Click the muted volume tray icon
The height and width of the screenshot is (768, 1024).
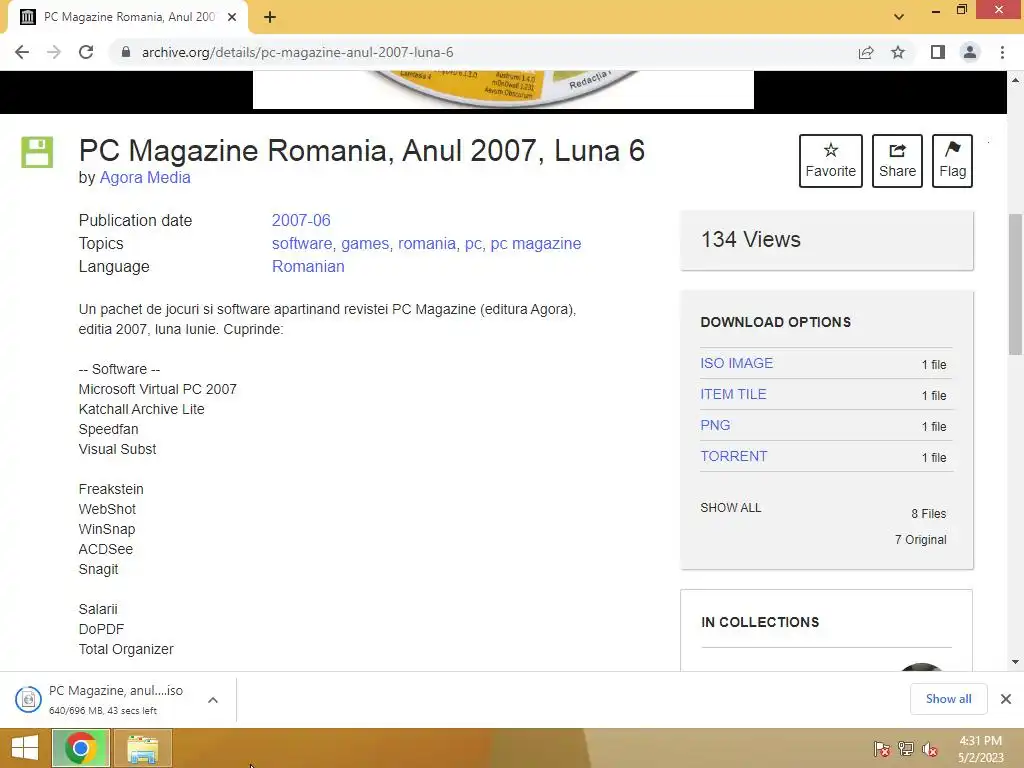click(x=930, y=748)
